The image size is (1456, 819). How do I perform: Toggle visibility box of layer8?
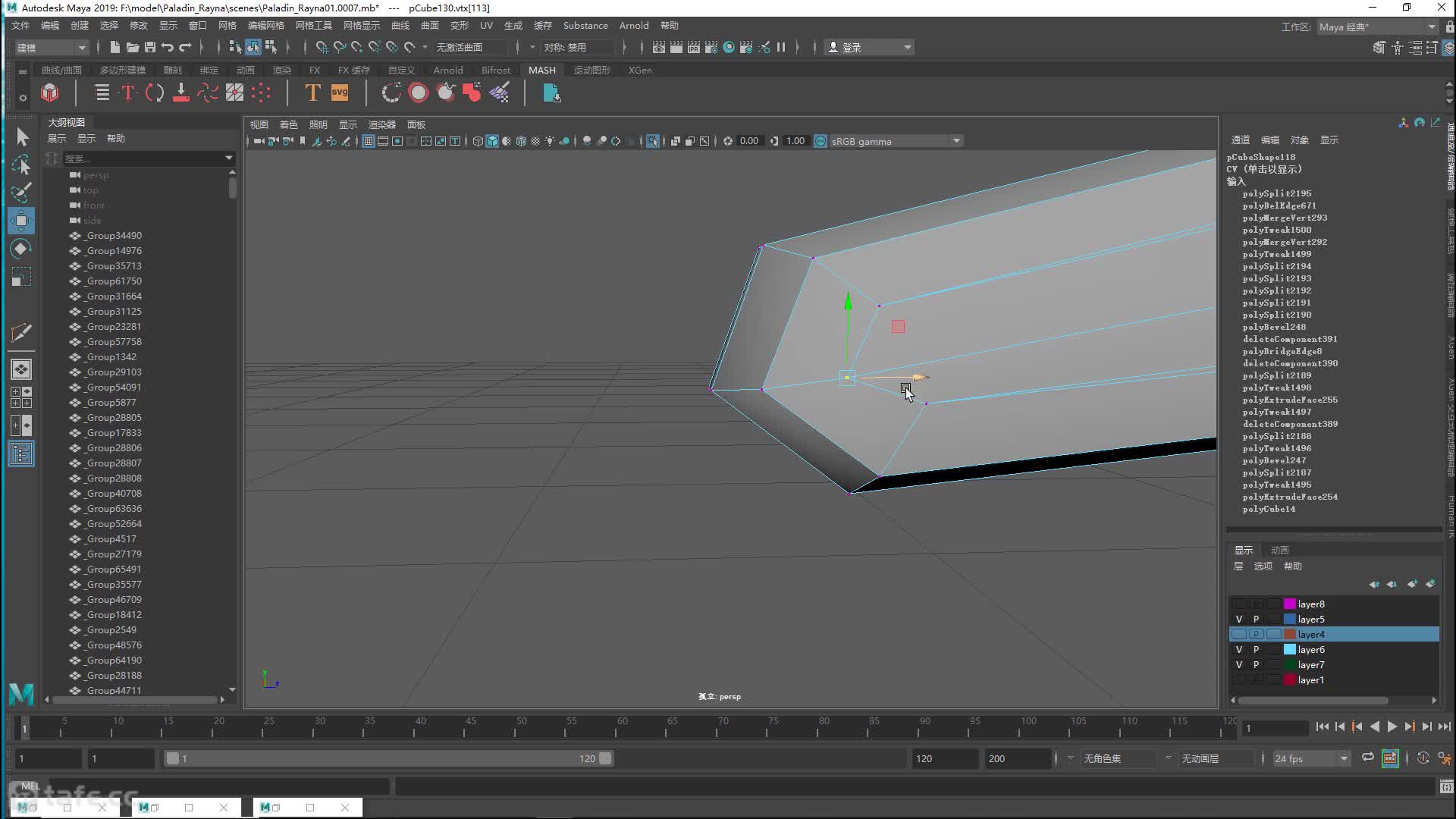click(x=1239, y=604)
